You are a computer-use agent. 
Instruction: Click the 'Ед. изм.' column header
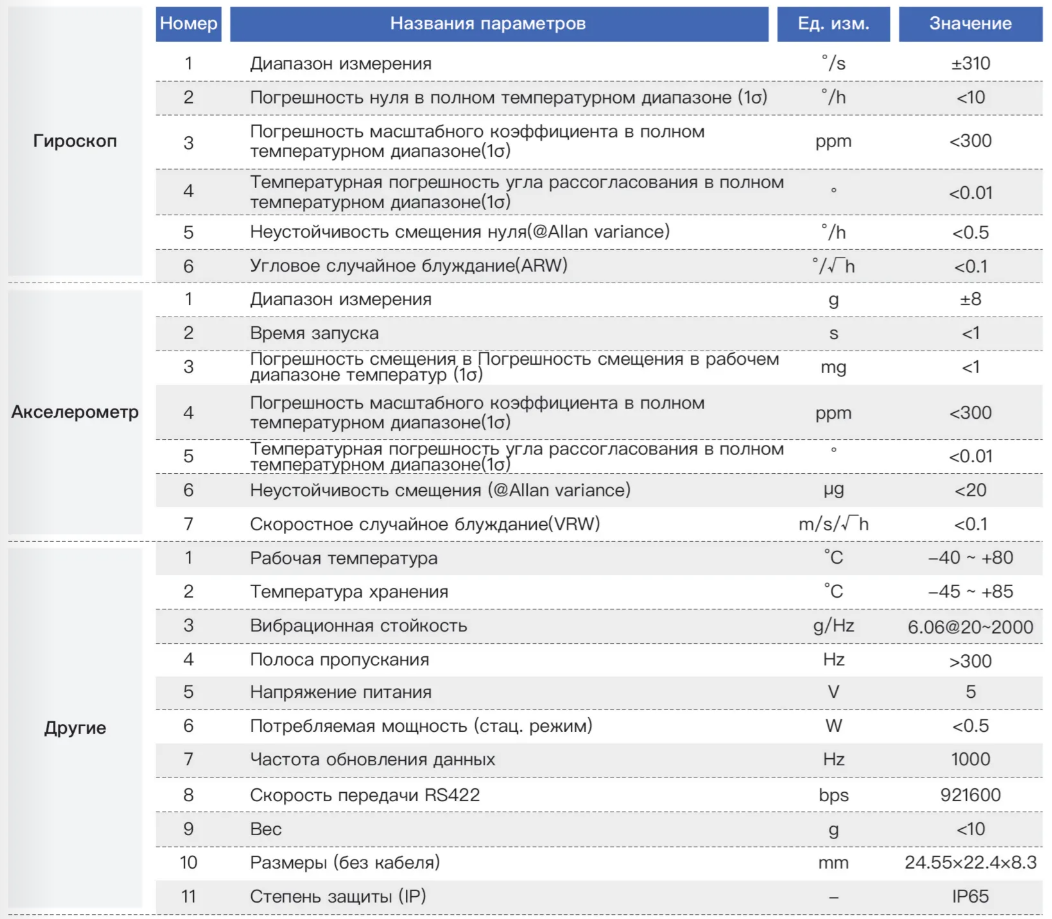point(833,24)
